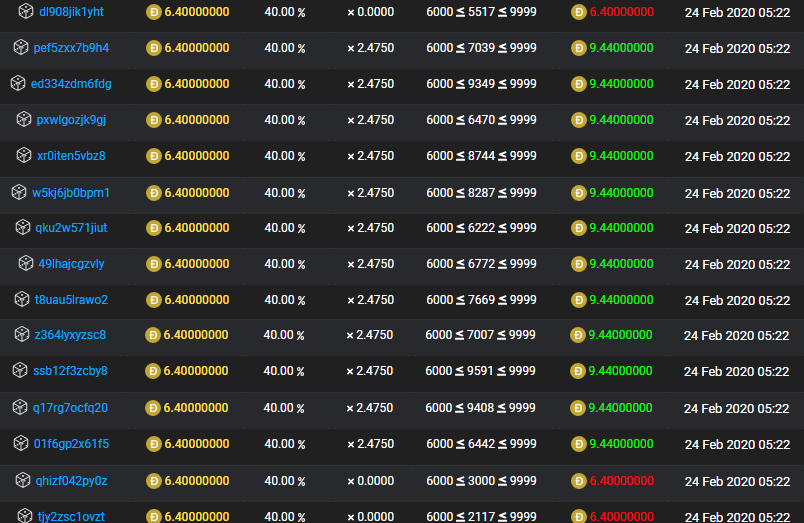Open the tjy2zsc1ovzt bet link
Image resolution: width=804 pixels, height=523 pixels.
click(71, 516)
